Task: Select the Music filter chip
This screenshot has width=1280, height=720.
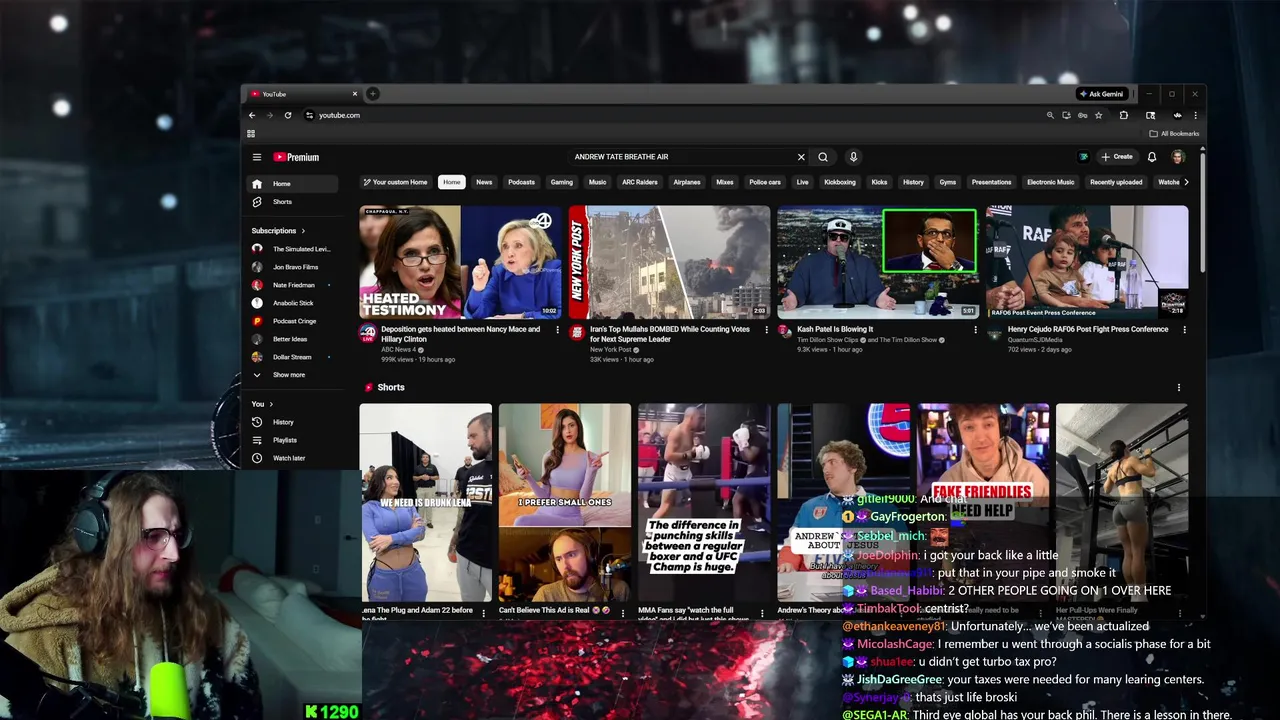Action: [598, 182]
